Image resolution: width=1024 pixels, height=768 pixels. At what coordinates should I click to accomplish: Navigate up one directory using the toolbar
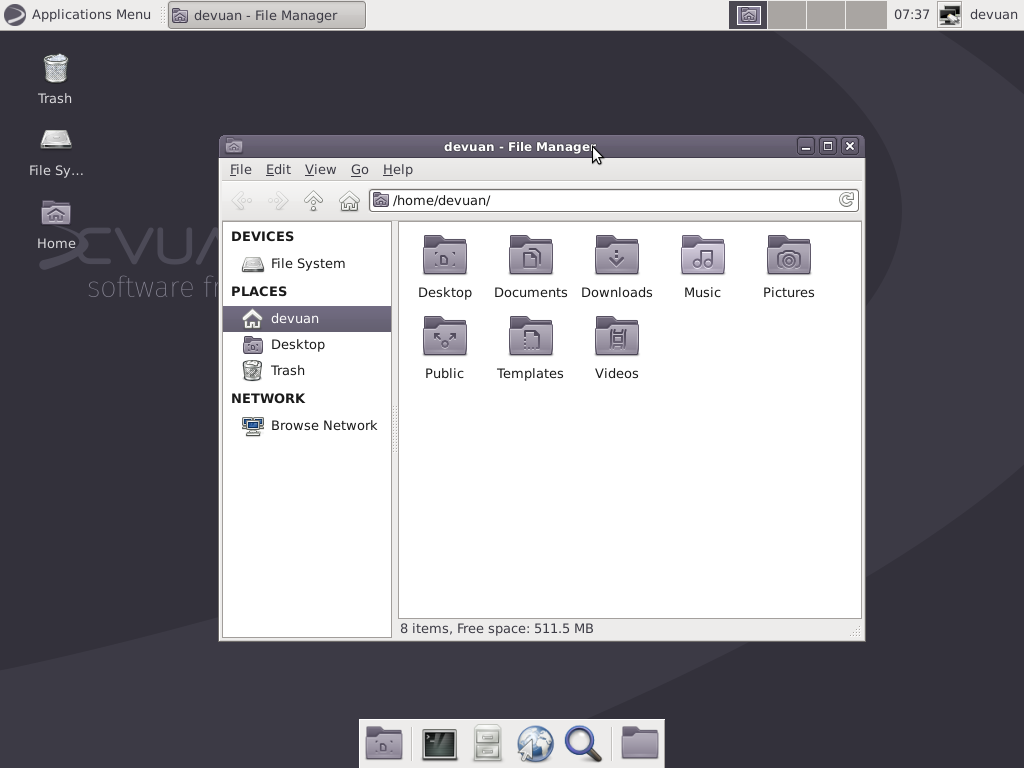tap(311, 200)
